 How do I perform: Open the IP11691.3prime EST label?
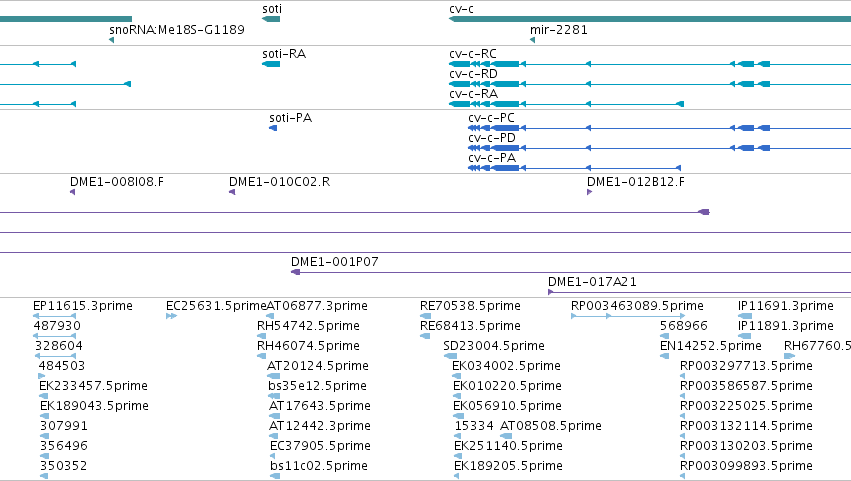coord(786,306)
